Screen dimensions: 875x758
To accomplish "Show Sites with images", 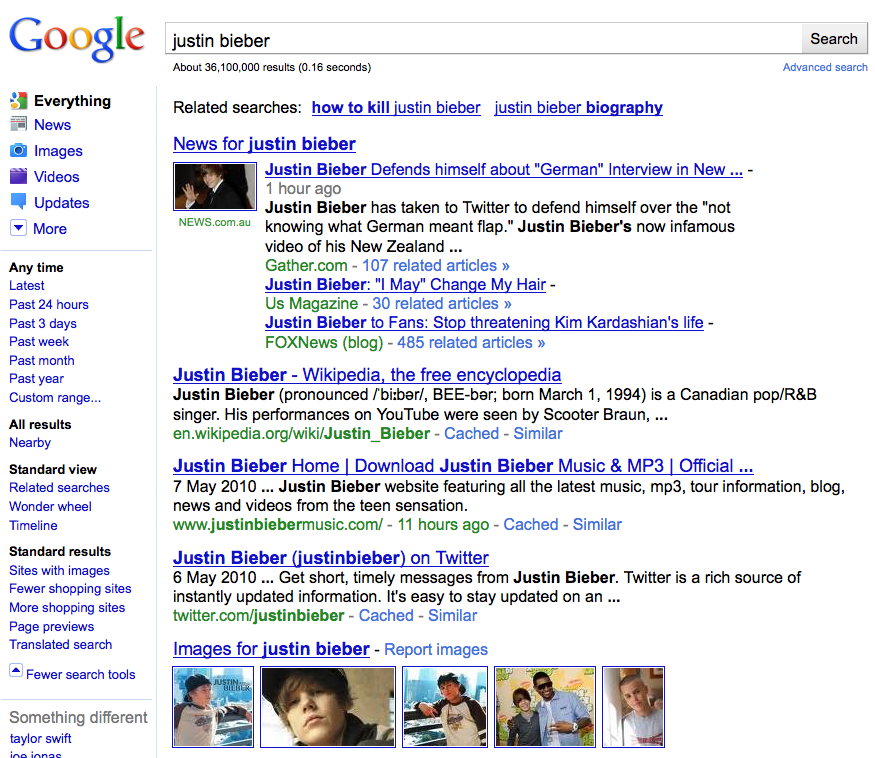I will click(59, 571).
